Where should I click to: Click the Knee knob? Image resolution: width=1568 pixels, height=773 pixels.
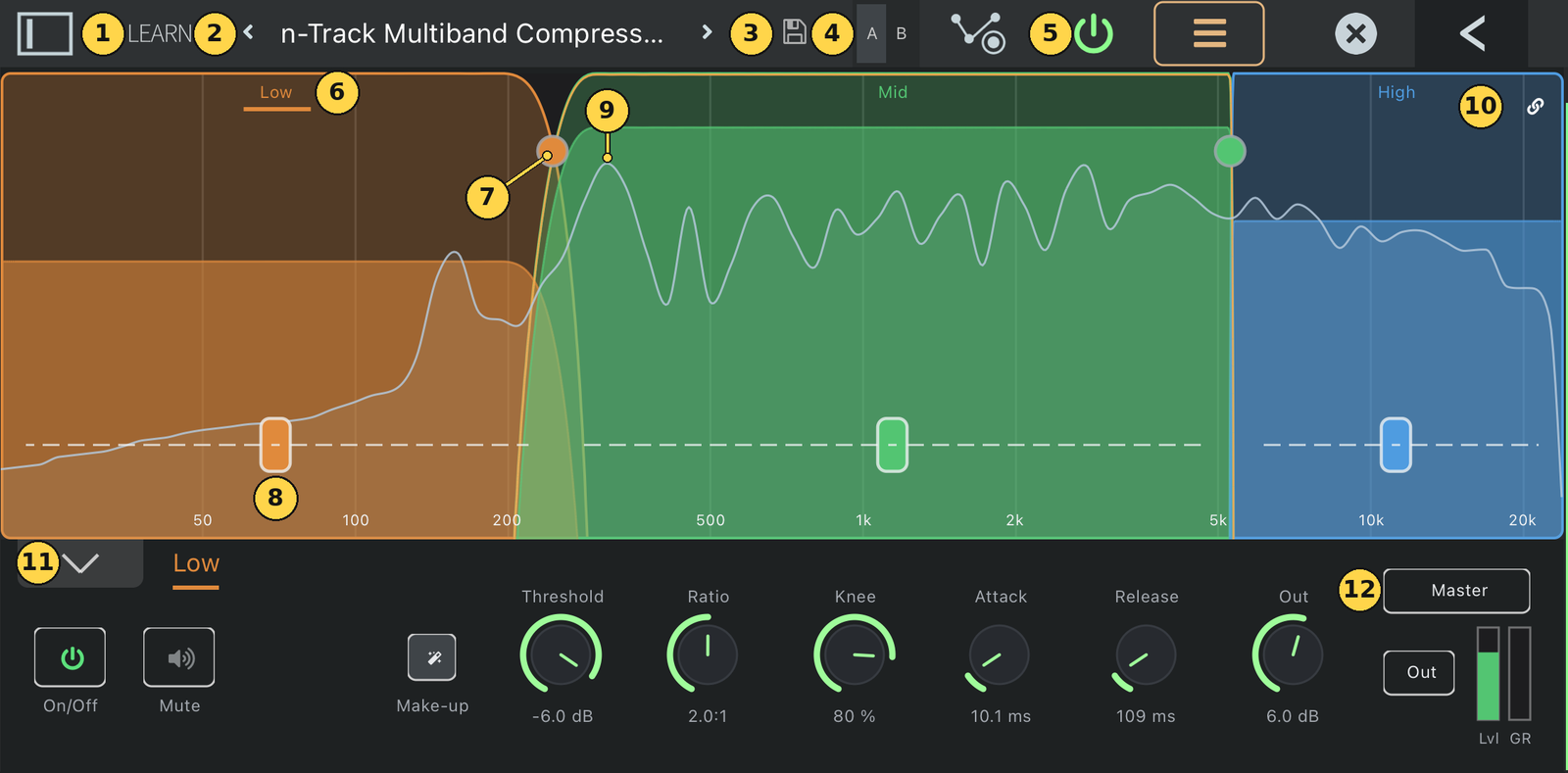(x=855, y=655)
